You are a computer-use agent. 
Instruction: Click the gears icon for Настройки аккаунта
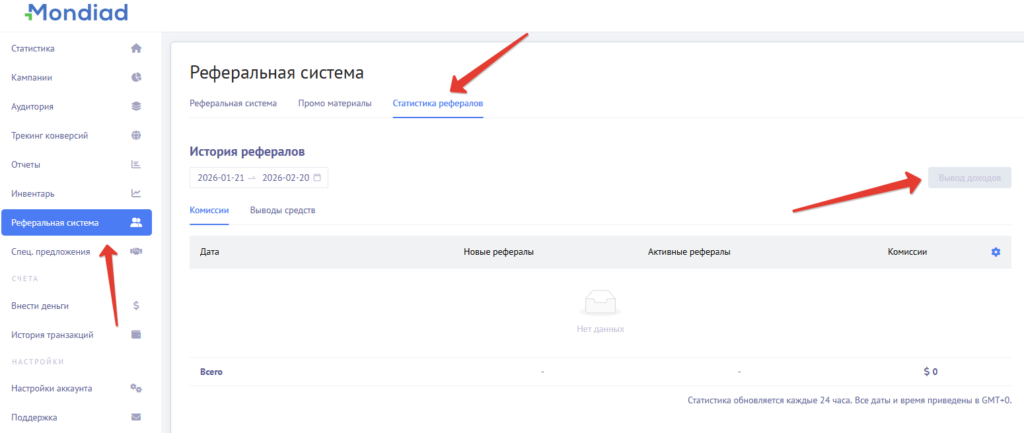tap(136, 388)
